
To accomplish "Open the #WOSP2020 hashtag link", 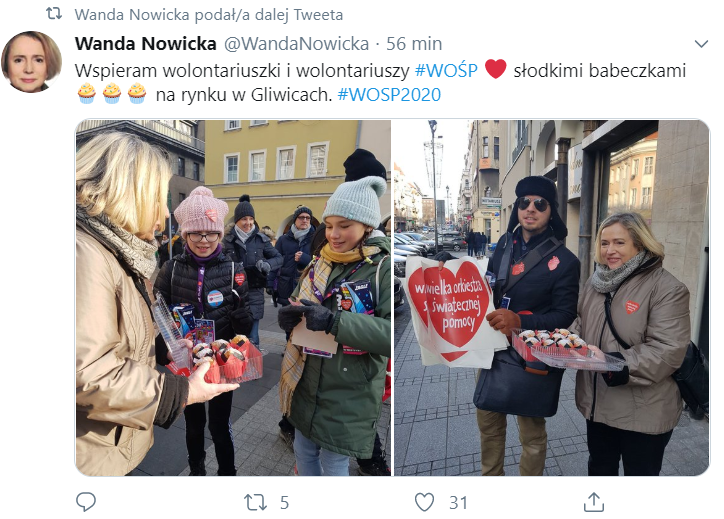I will (x=389, y=95).
